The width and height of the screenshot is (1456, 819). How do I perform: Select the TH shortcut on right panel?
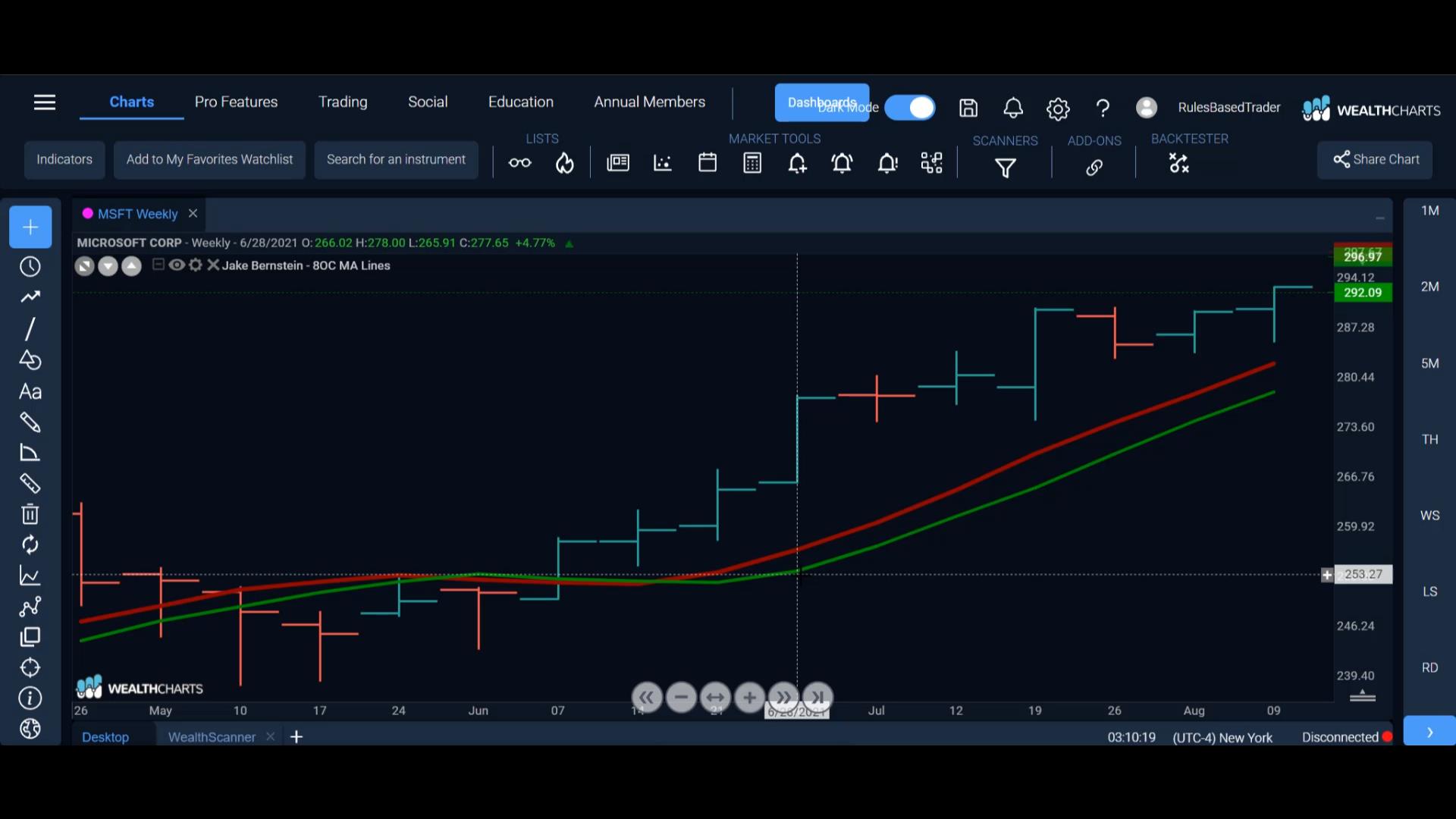[1429, 439]
